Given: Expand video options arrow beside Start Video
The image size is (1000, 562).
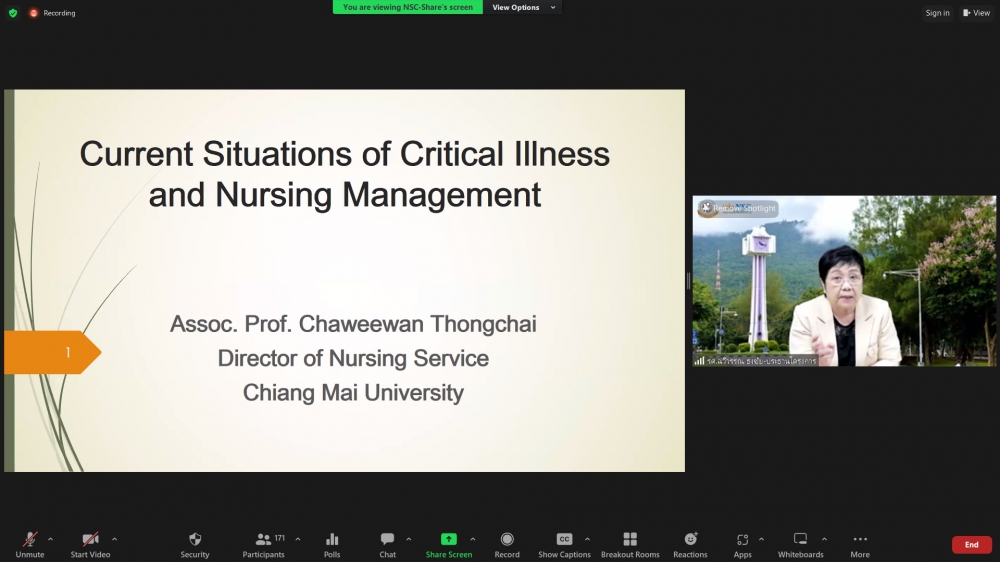Looking at the screenshot, I should 114,539.
